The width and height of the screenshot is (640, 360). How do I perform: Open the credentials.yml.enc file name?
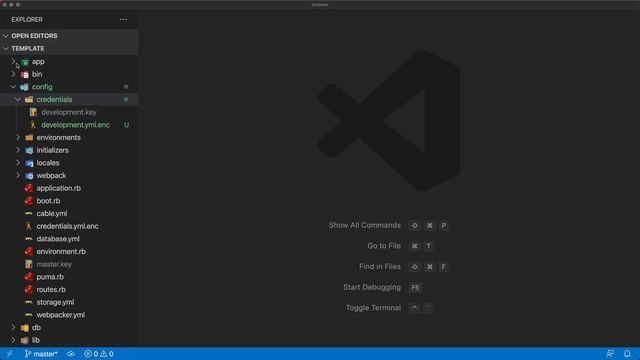point(67,226)
